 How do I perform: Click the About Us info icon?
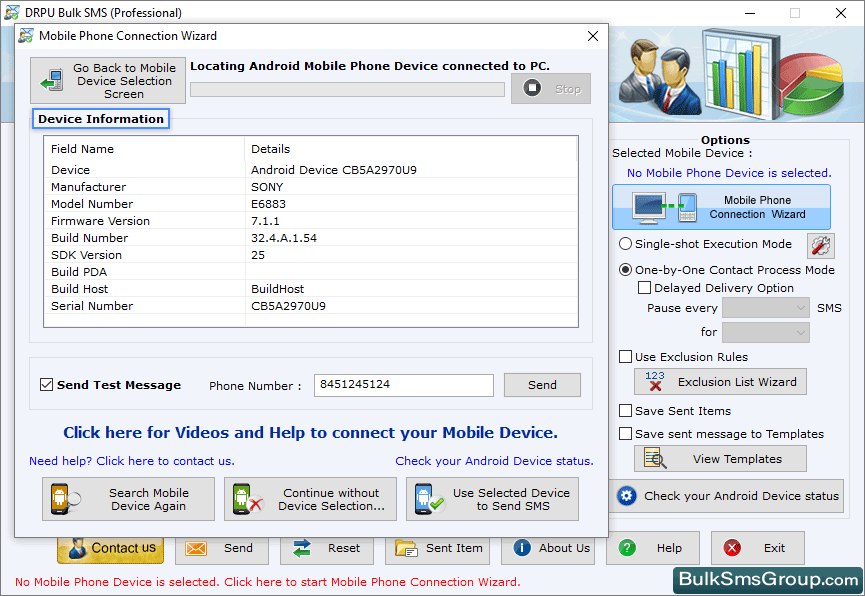pos(522,548)
